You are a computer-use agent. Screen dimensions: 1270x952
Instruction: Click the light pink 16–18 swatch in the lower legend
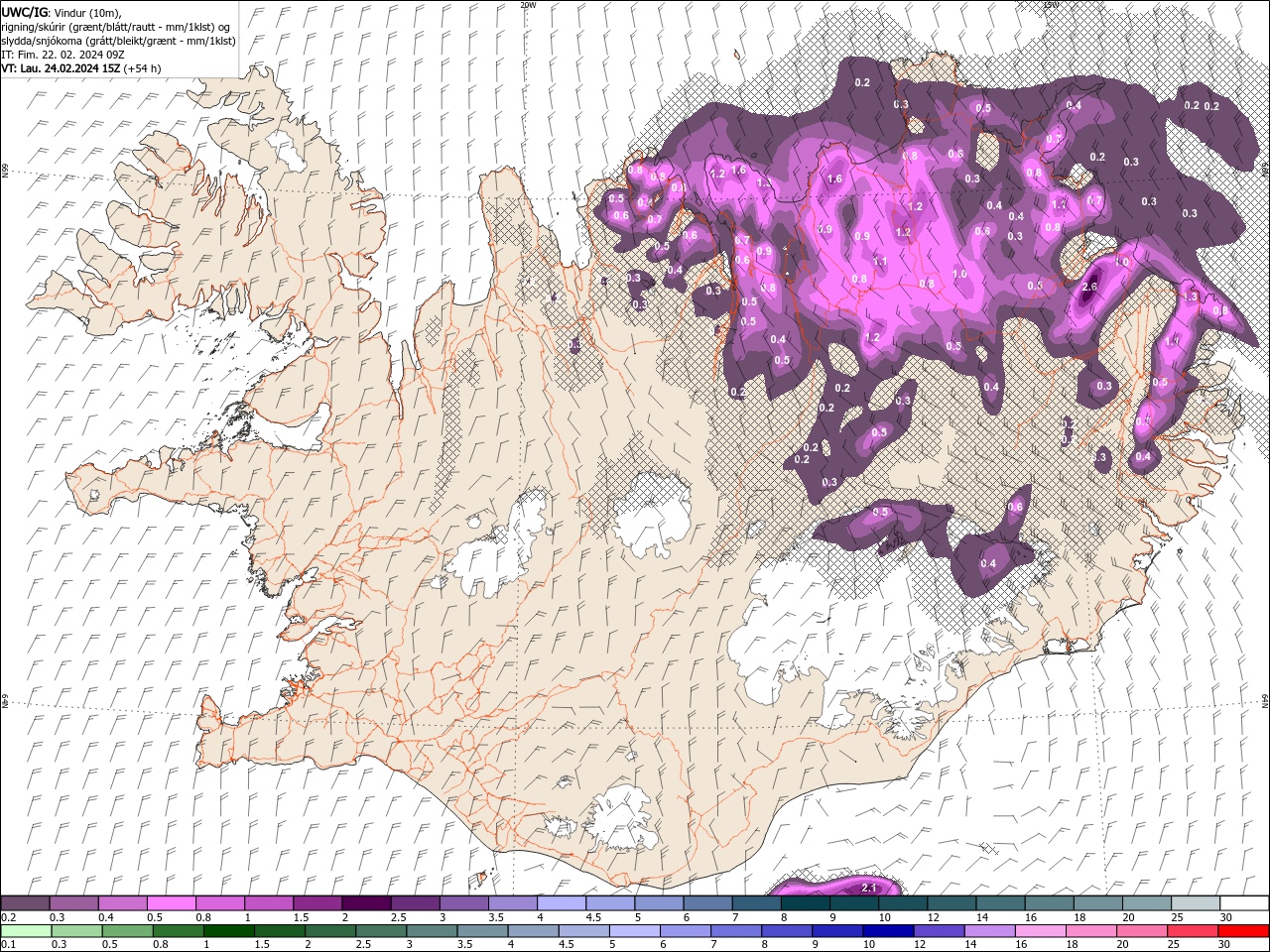click(1041, 931)
